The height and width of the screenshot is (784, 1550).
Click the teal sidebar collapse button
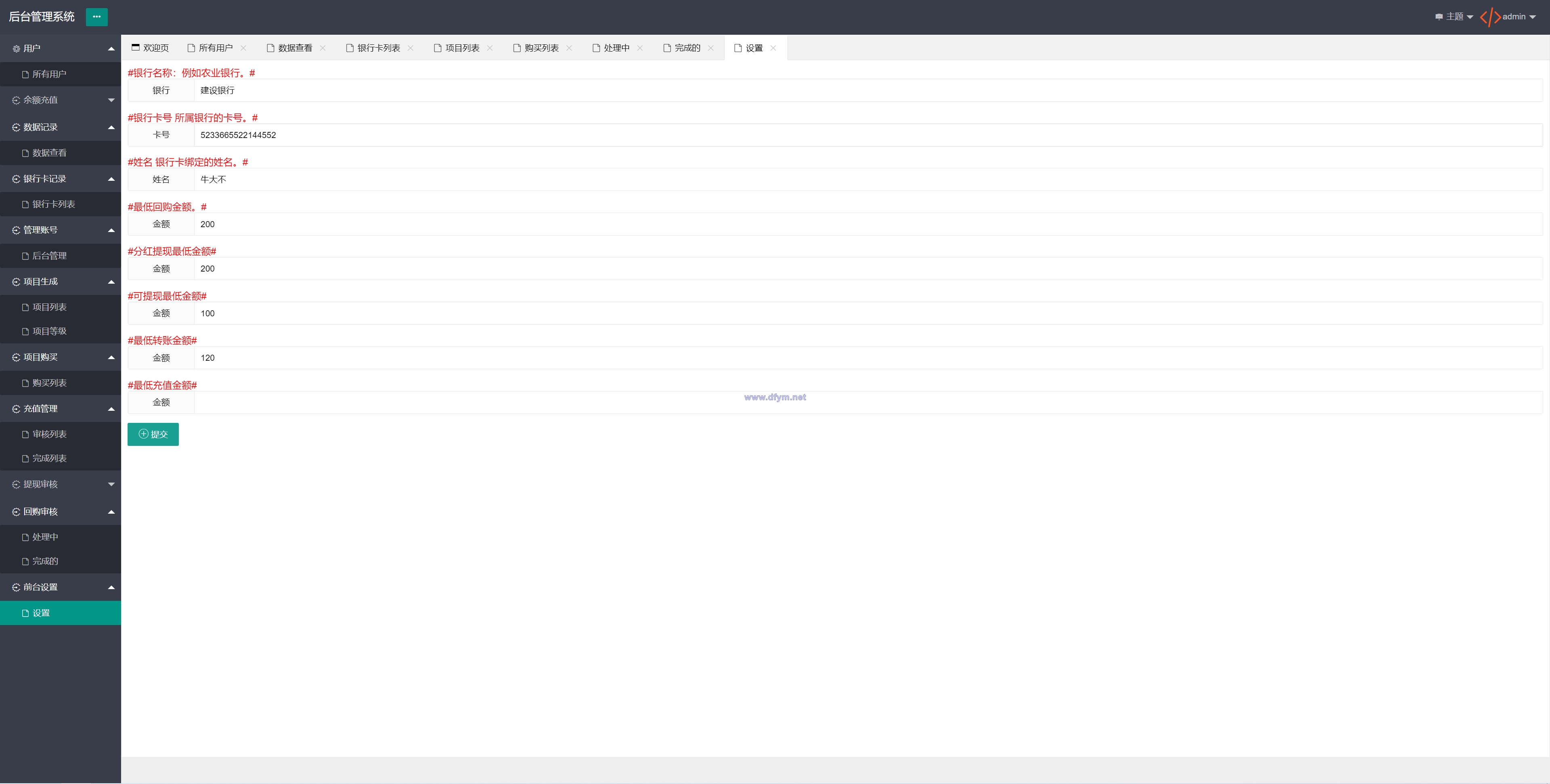[96, 17]
